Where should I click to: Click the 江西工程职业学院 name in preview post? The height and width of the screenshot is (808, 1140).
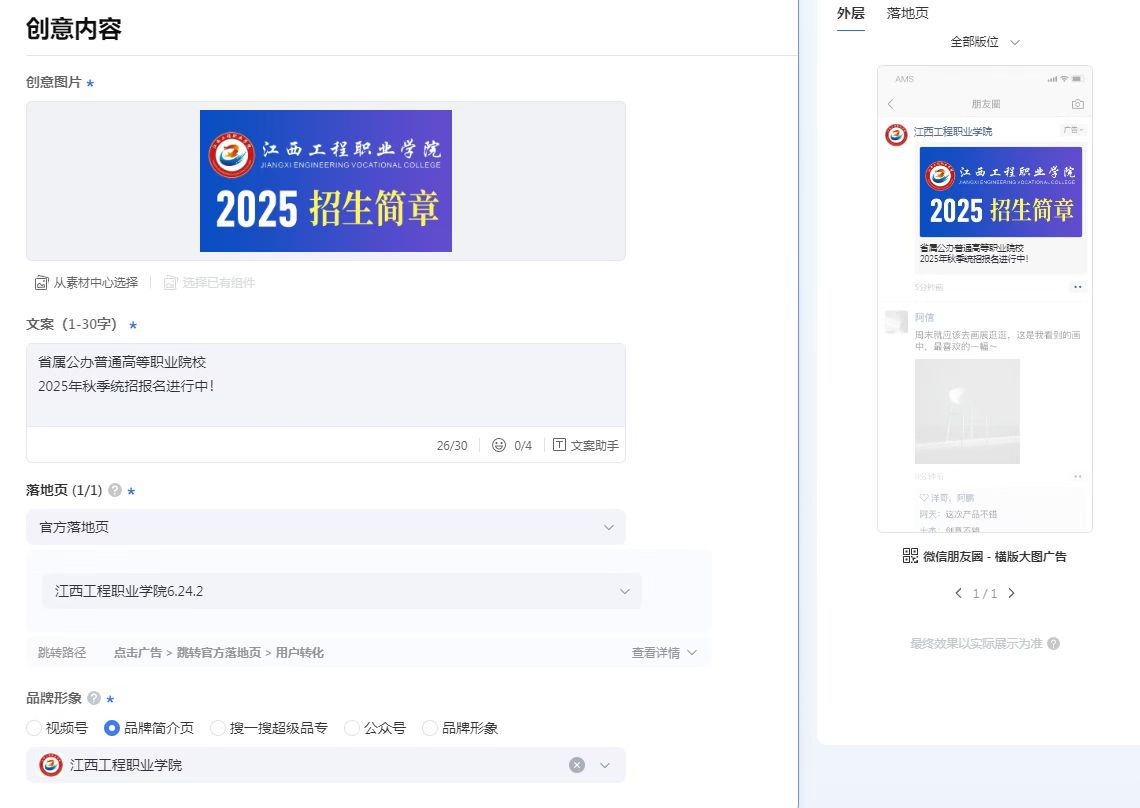click(953, 132)
